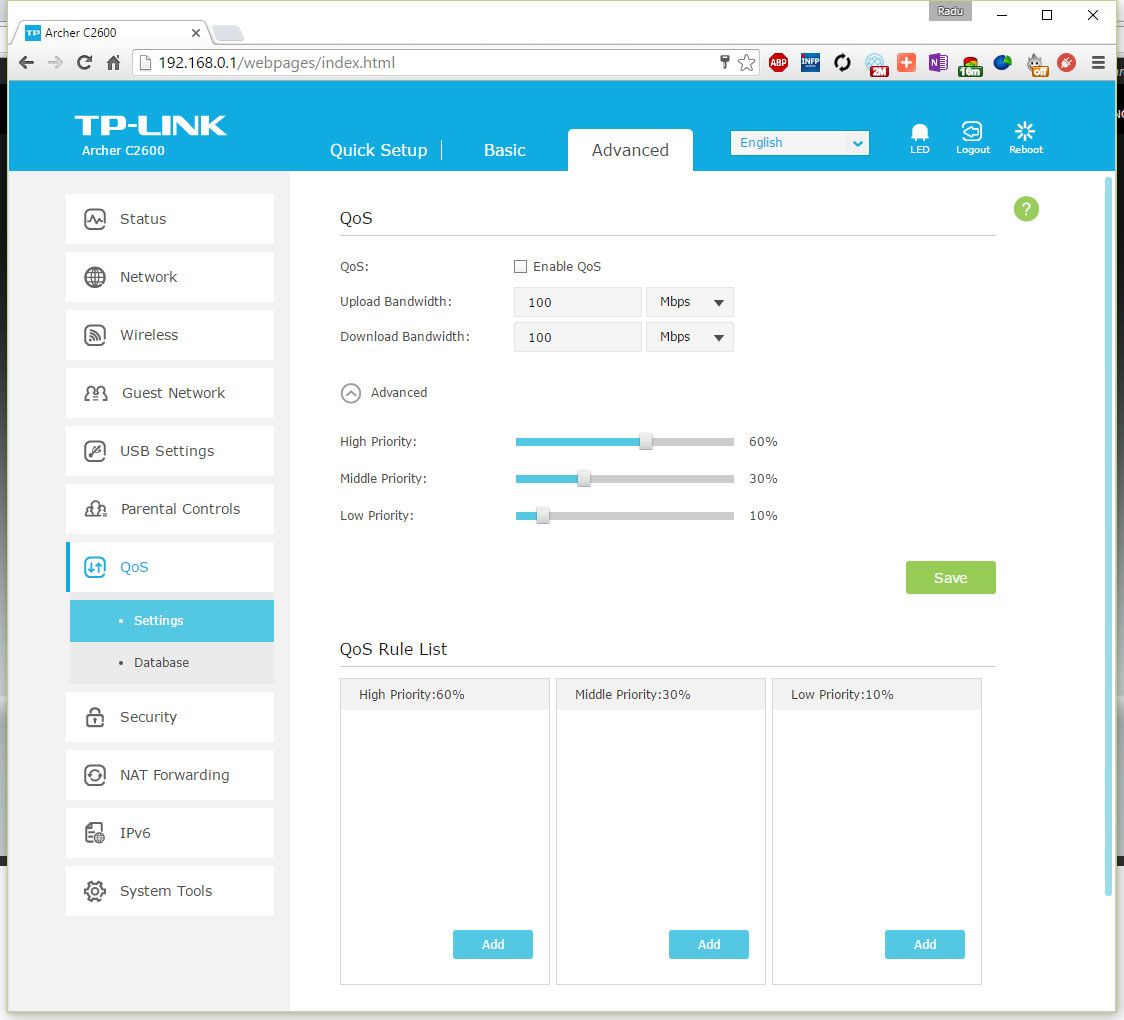Click the High Priority slider handle
This screenshot has height=1020, width=1124.
(646, 442)
